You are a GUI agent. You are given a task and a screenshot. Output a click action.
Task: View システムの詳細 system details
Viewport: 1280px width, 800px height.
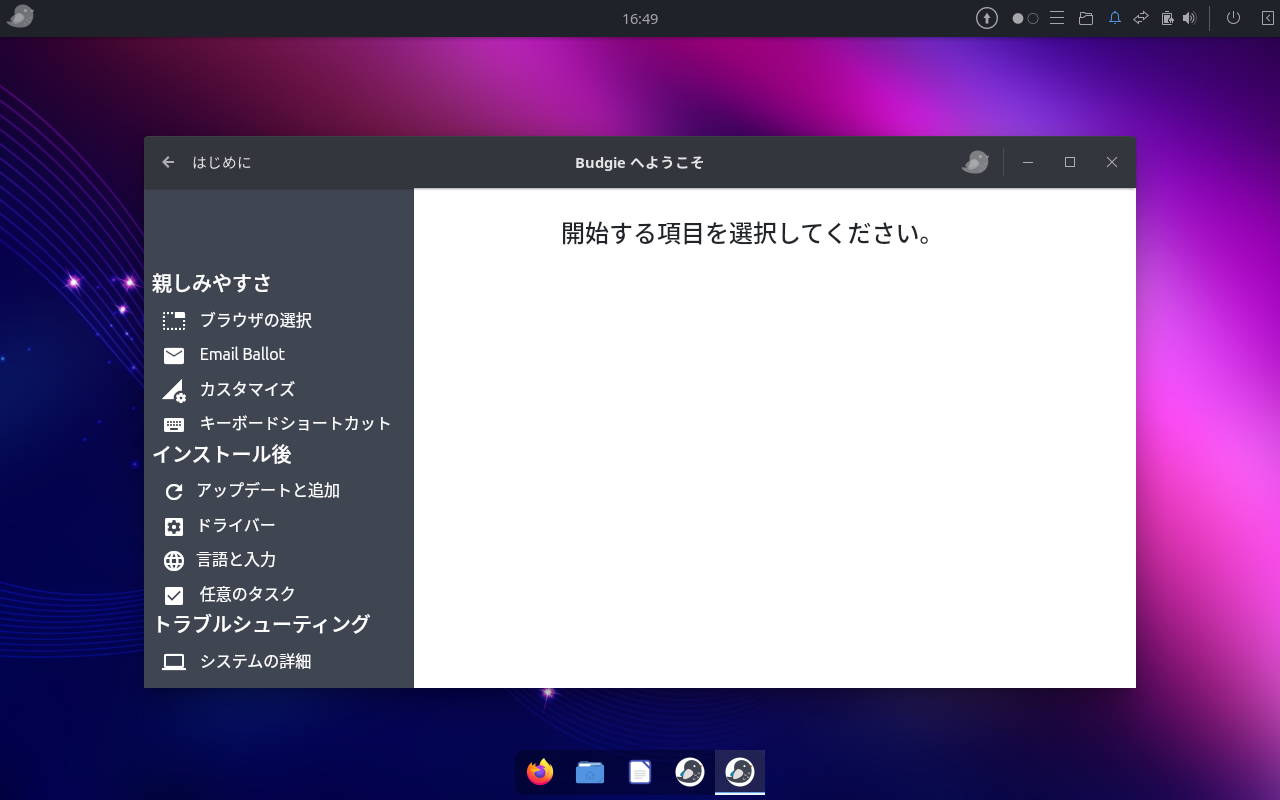coord(253,661)
